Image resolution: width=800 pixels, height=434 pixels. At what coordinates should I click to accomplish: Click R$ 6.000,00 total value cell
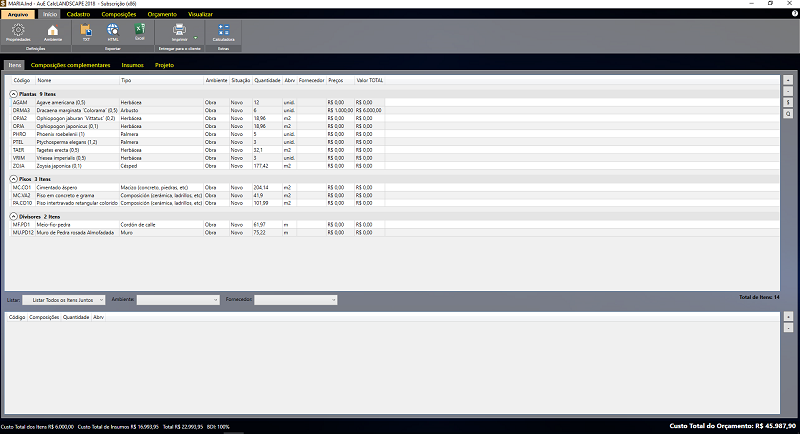coord(369,110)
